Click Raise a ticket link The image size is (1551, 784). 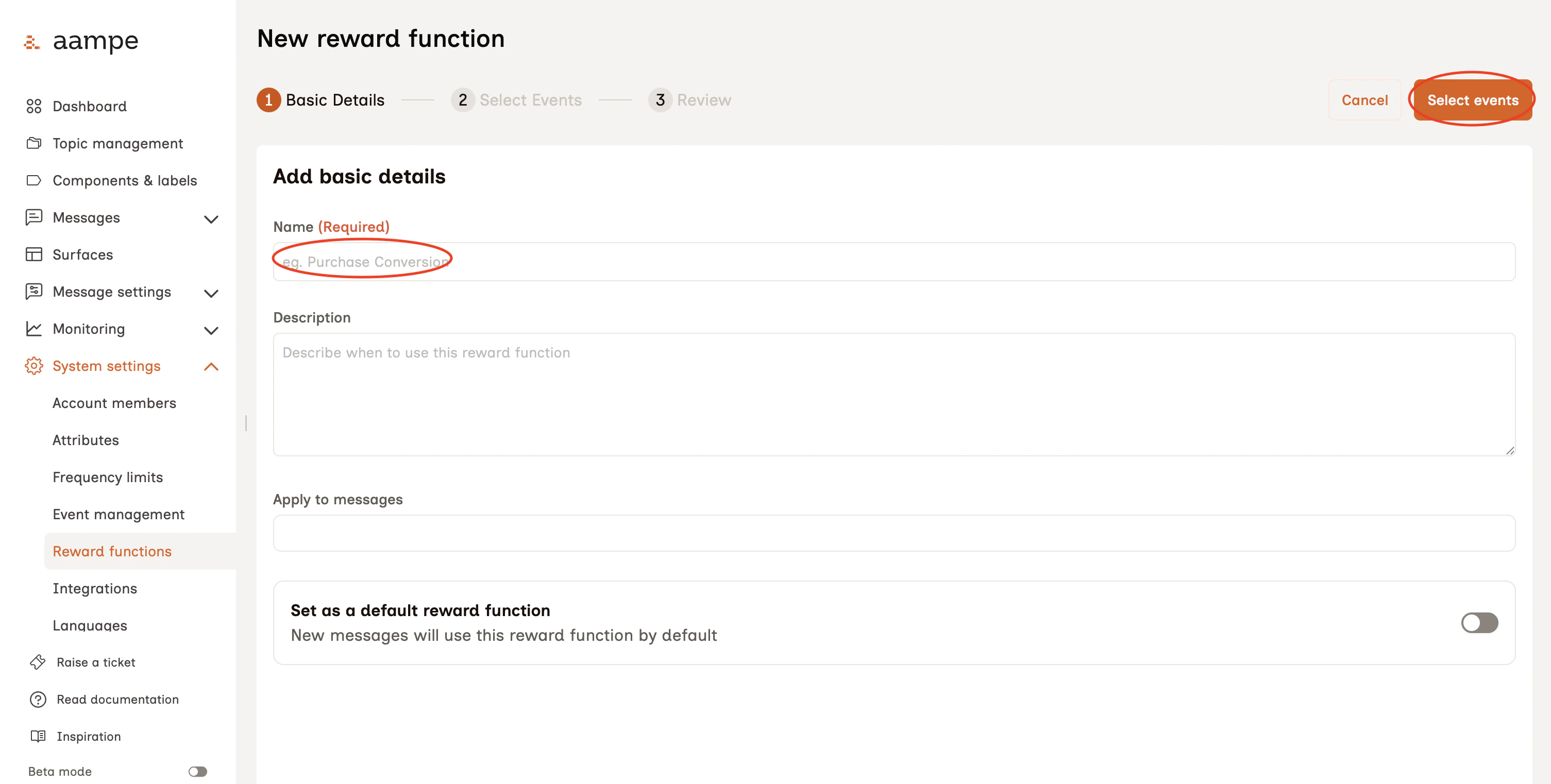(x=96, y=662)
